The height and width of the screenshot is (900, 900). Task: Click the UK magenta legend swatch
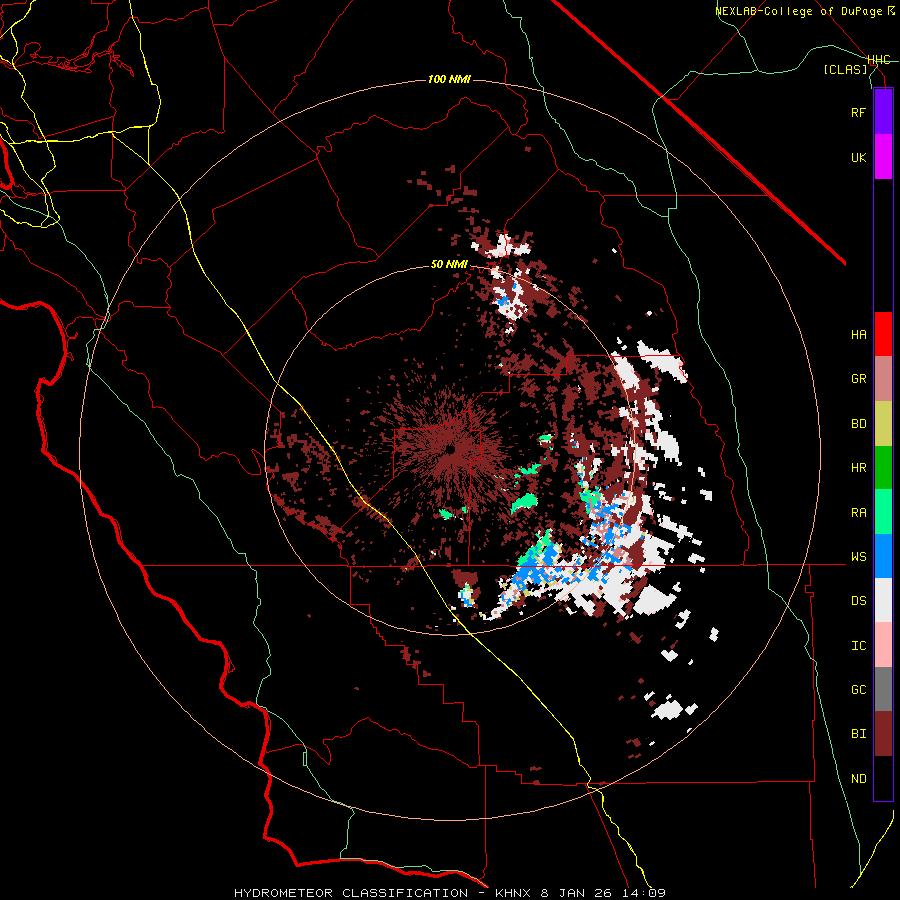pos(883,157)
